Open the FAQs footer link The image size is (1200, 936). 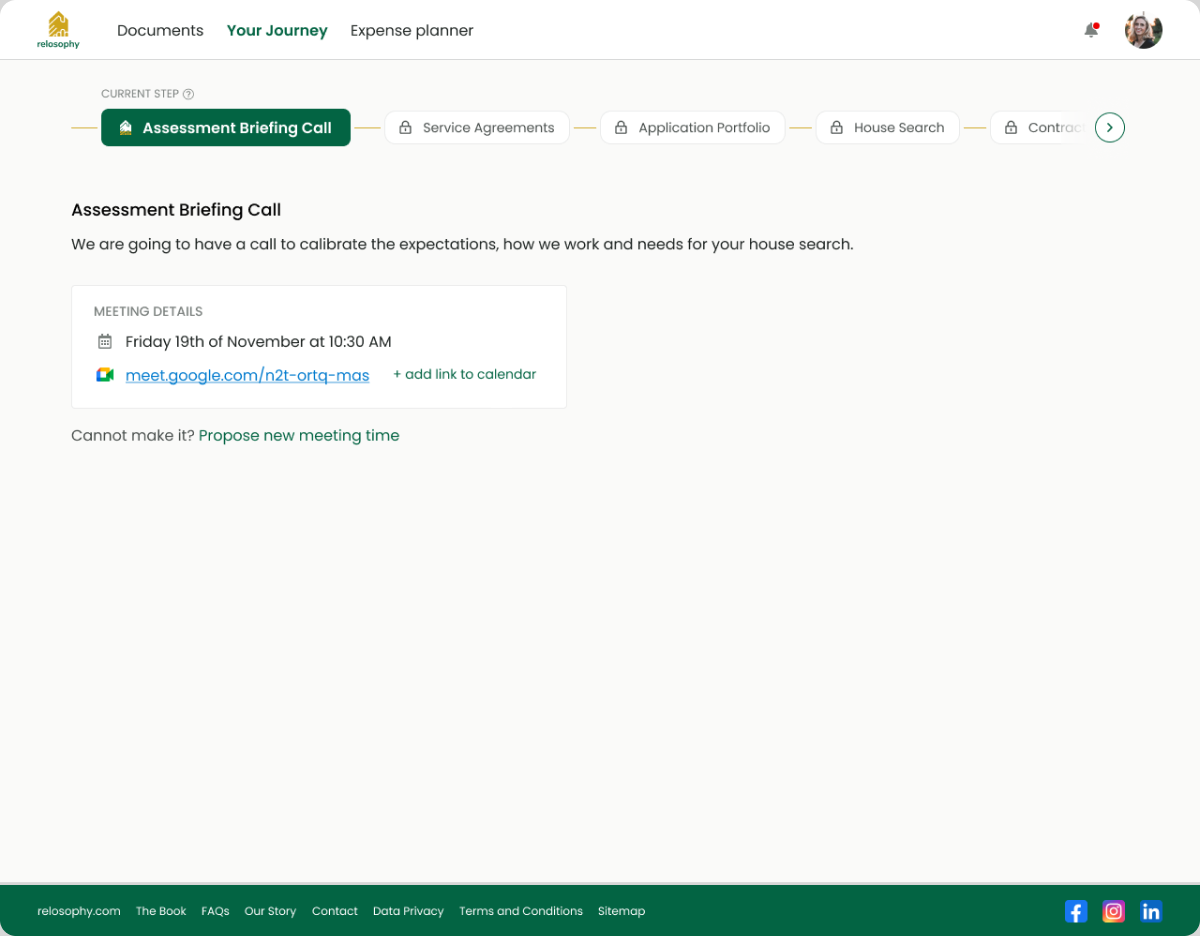(x=215, y=911)
